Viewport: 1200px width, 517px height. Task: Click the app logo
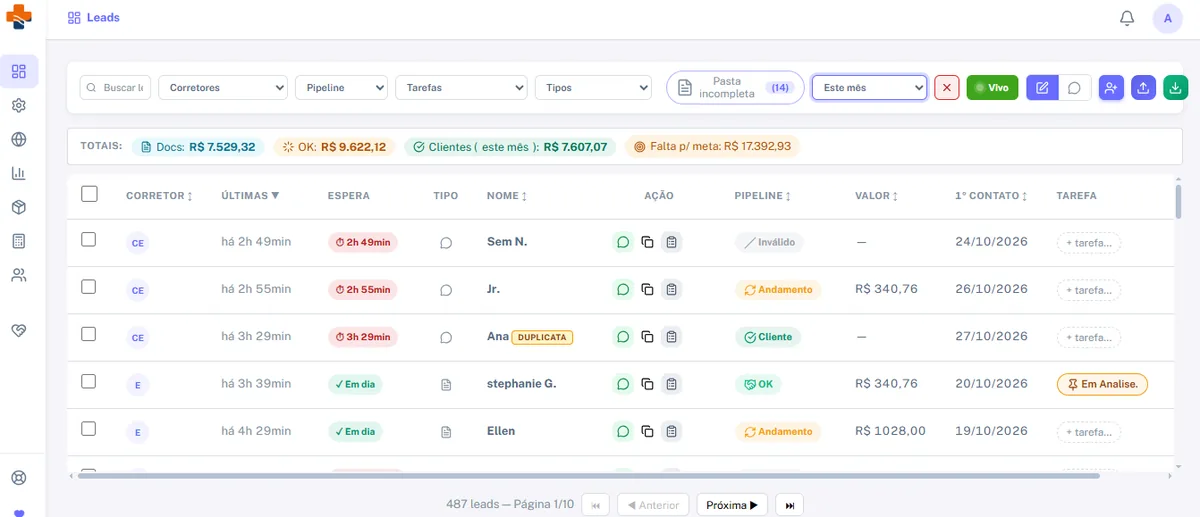pyautogui.click(x=18, y=16)
